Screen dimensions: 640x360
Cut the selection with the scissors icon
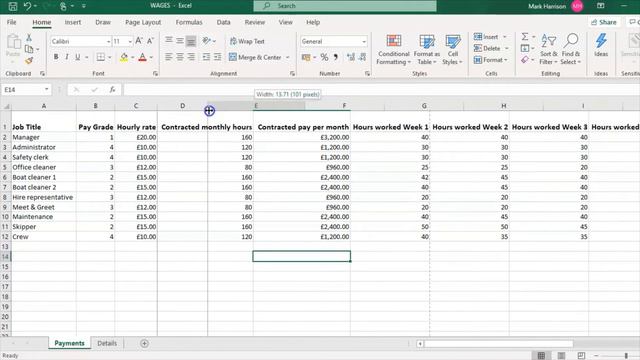tap(29, 38)
